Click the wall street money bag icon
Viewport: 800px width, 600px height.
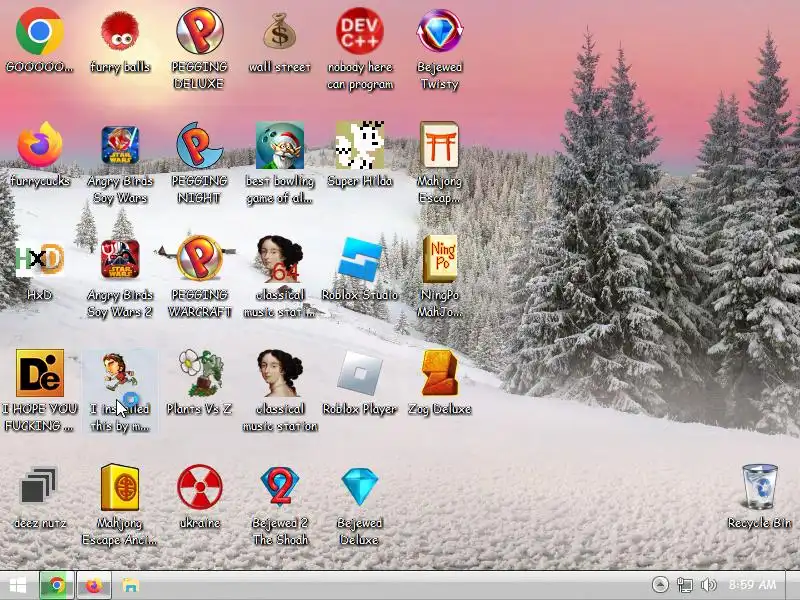tap(280, 32)
